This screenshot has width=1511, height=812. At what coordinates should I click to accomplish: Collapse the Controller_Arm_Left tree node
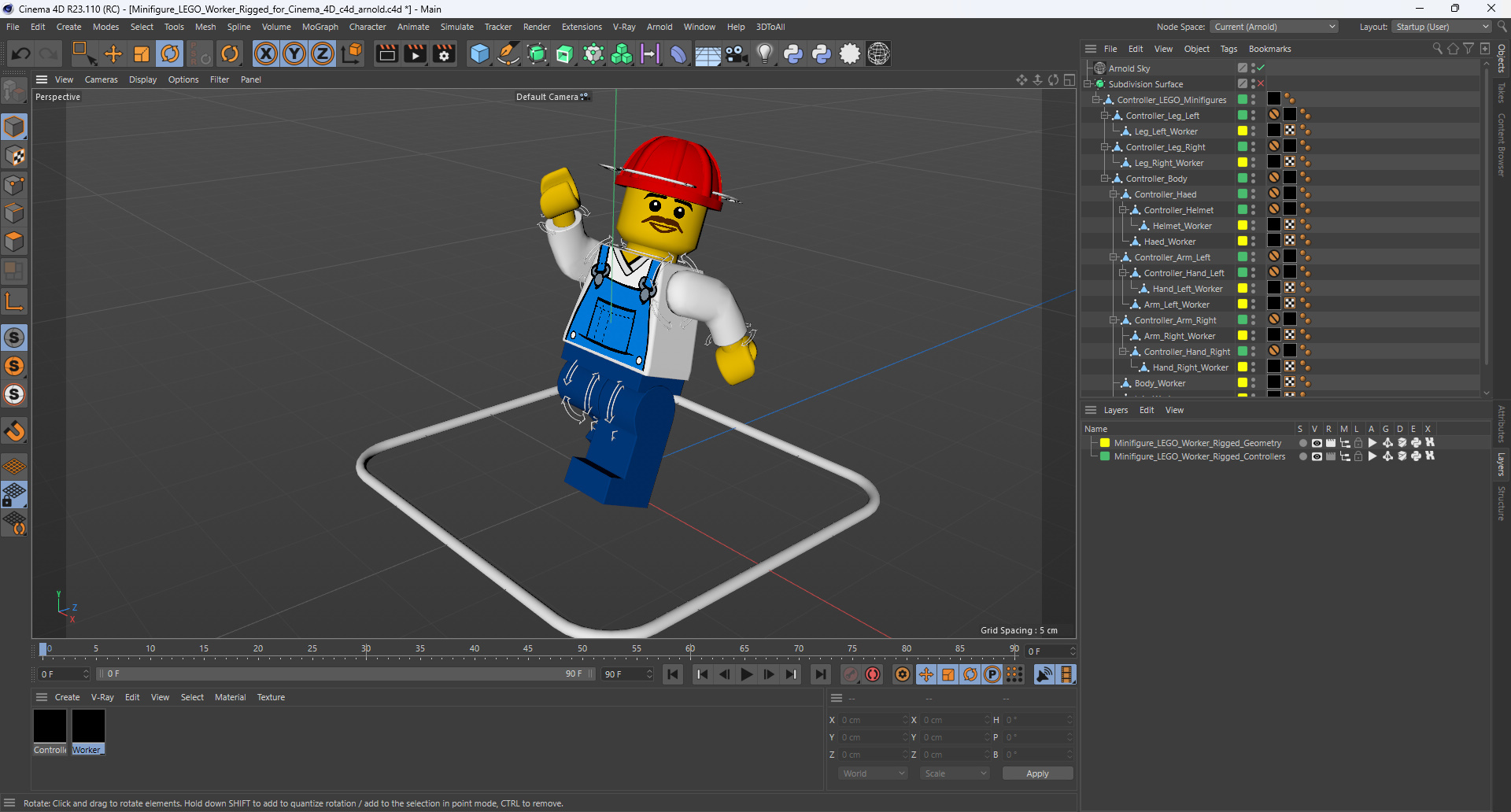1114,257
